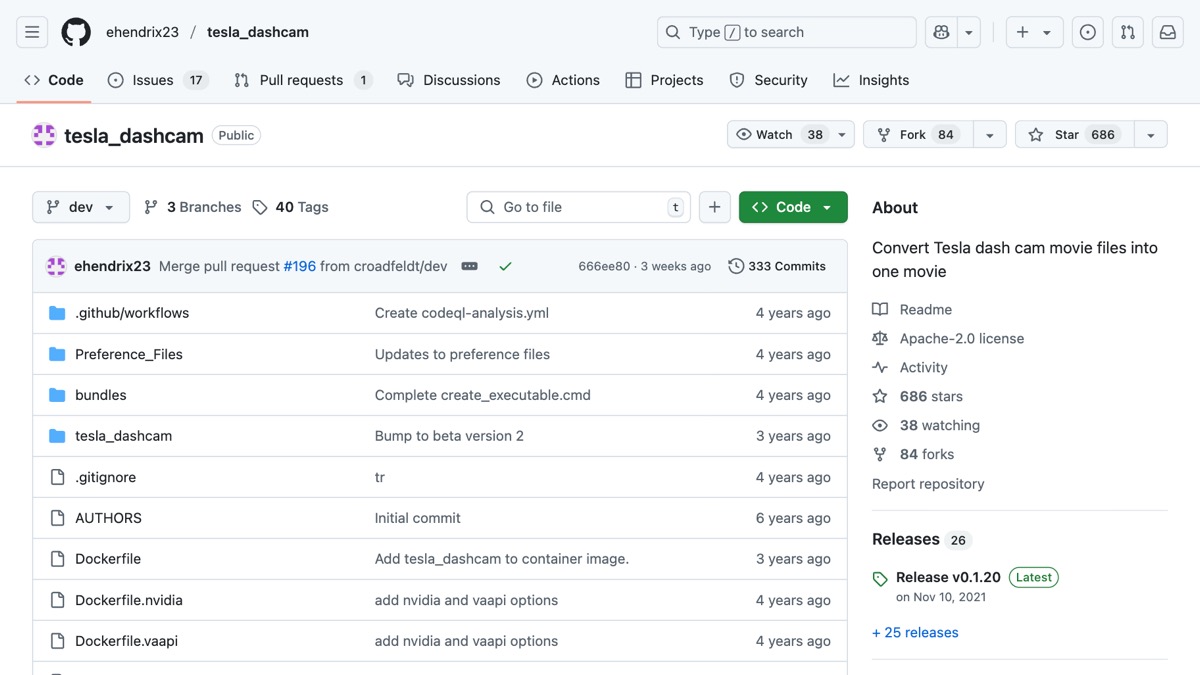The image size is (1200, 675).
Task: Click the folder icon for Preference_Files
Action: 57,354
